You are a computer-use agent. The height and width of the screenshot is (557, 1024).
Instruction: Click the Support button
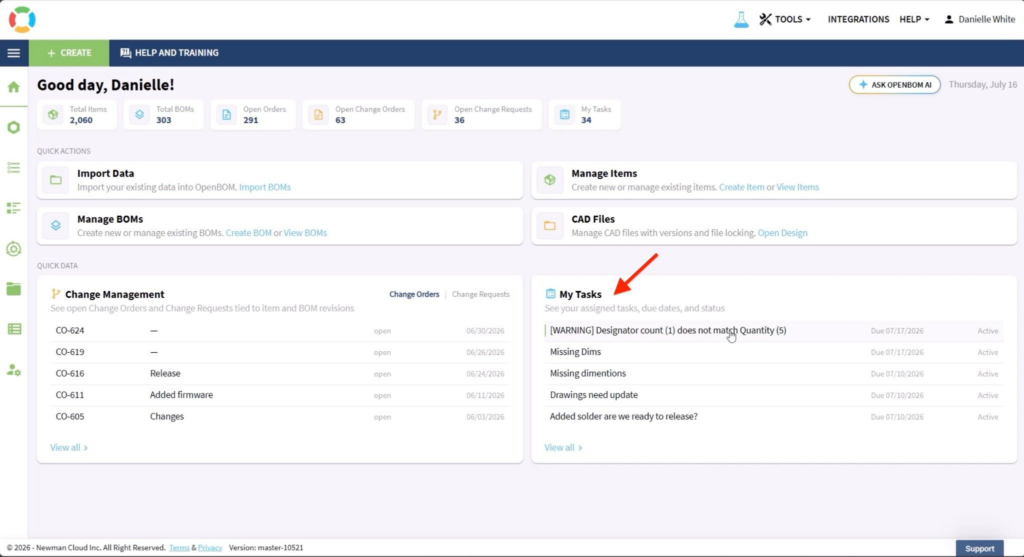click(x=980, y=549)
